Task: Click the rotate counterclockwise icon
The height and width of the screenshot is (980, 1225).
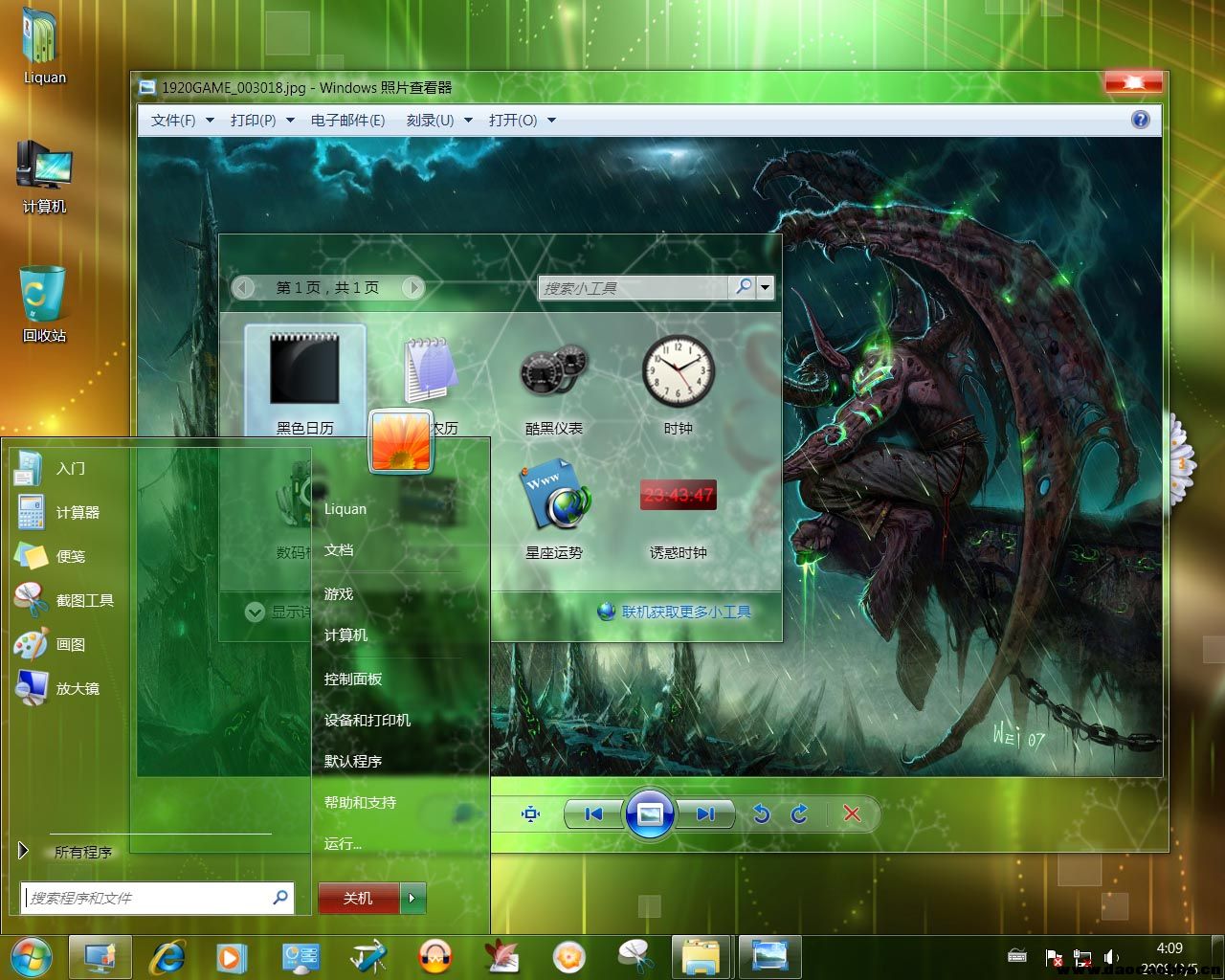Action: tap(762, 813)
